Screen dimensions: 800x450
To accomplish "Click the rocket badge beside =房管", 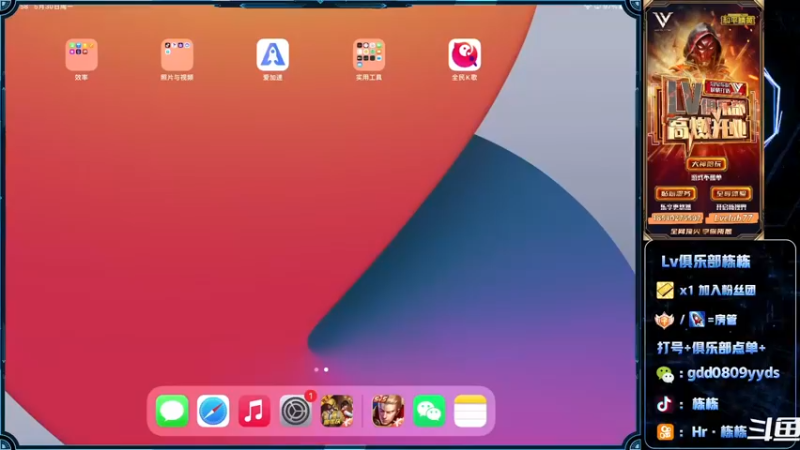I will pyautogui.click(x=696, y=319).
